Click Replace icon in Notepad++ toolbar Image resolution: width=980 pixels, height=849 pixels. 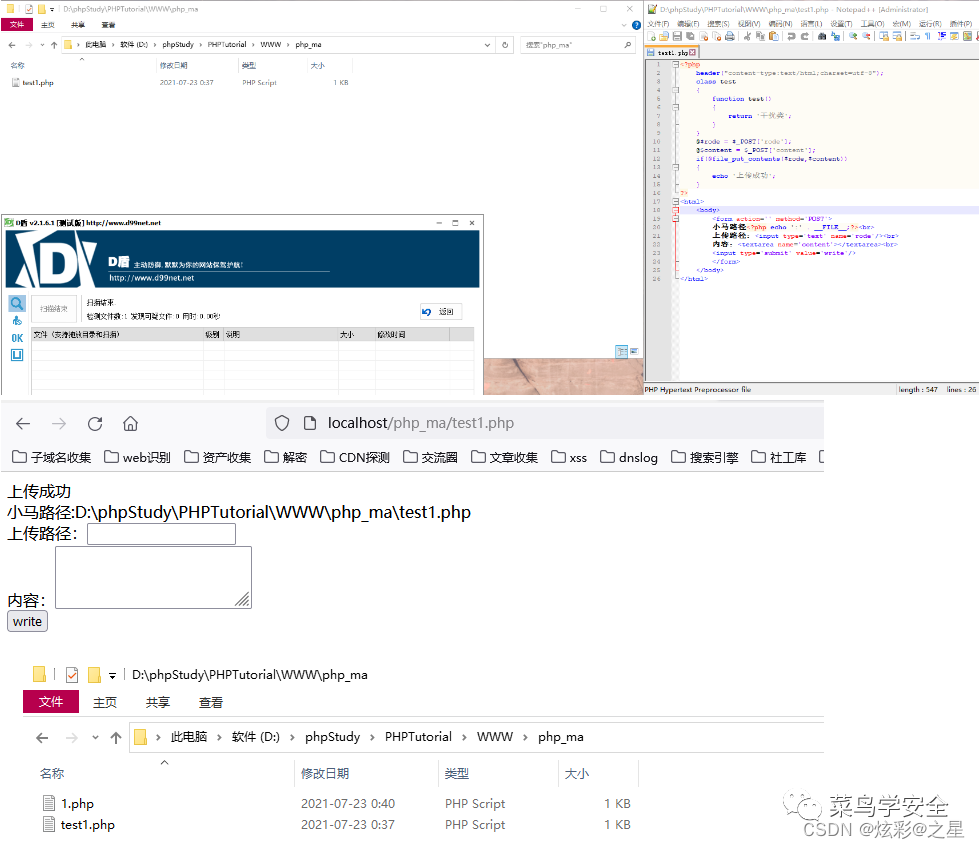835,36
